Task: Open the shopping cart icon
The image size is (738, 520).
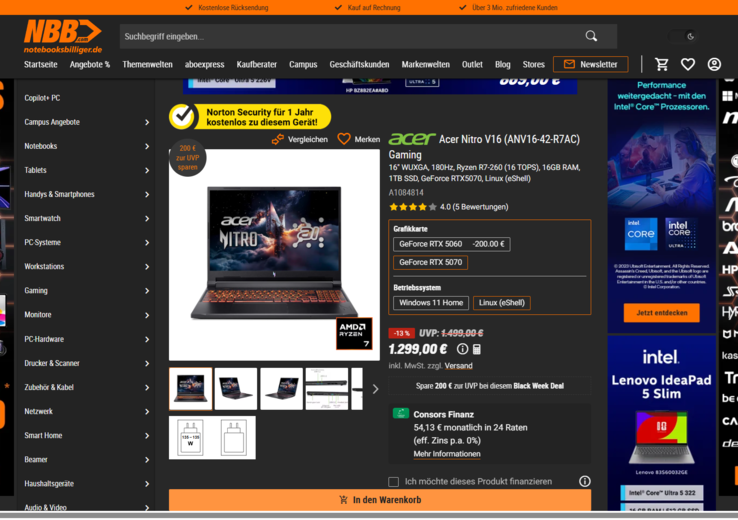Action: (x=662, y=64)
